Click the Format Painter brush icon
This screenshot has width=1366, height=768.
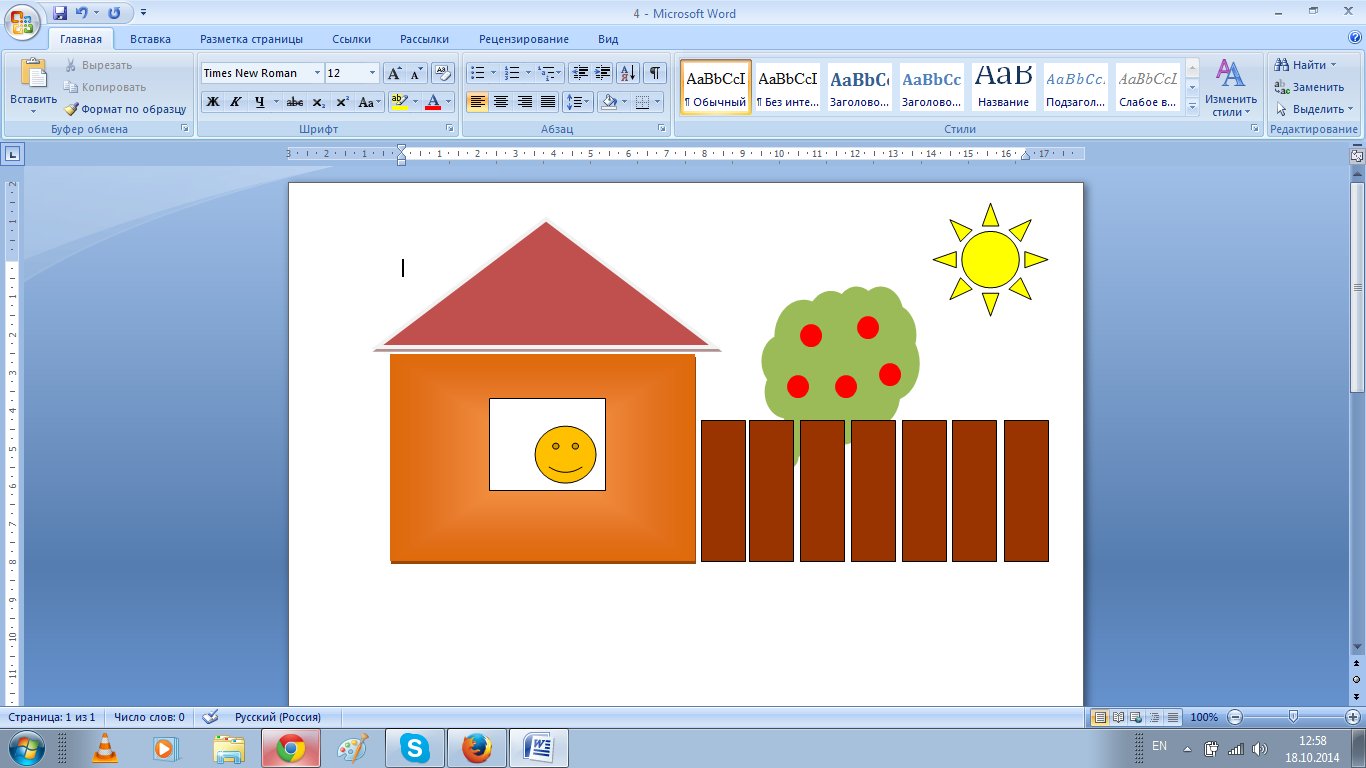tap(71, 109)
